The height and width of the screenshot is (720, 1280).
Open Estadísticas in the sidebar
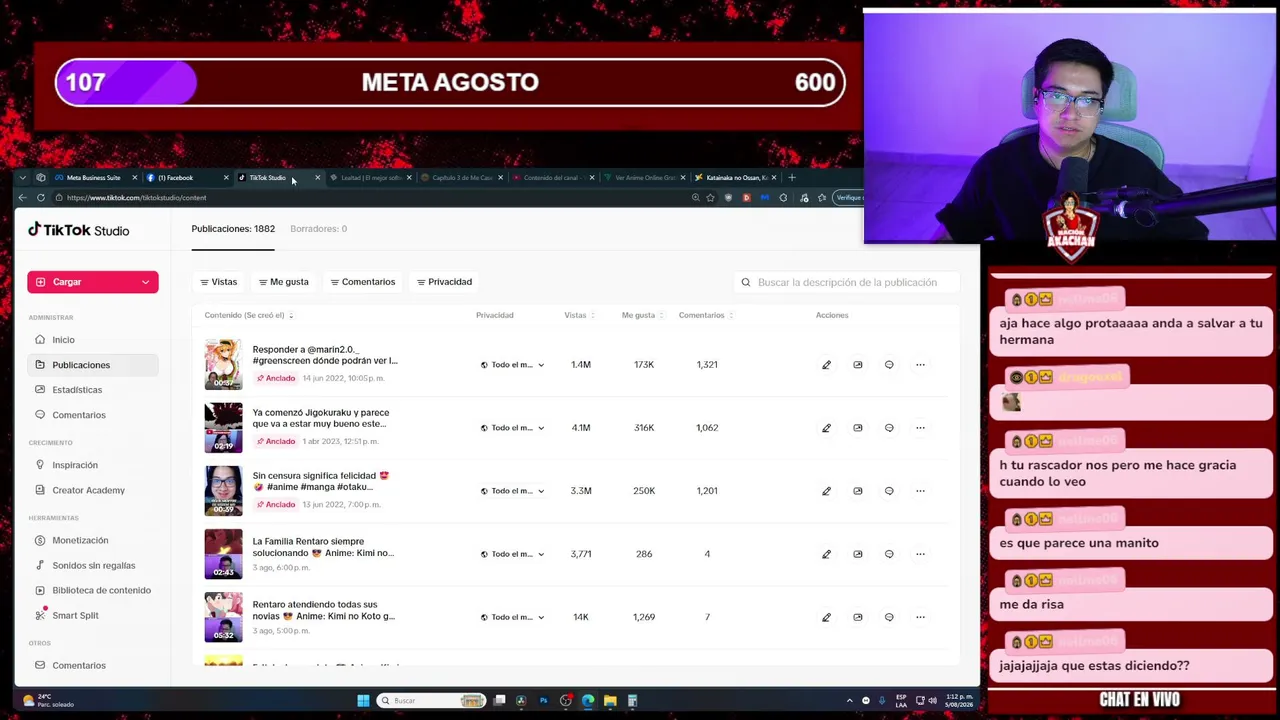coord(92,390)
